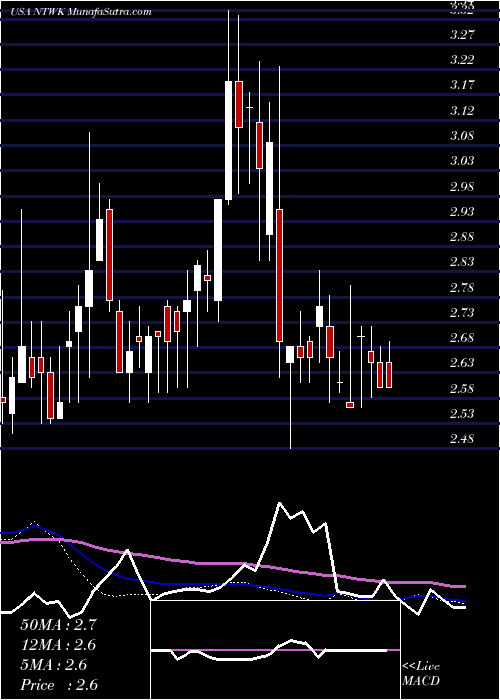Click the 3.22 price axis label
This screenshot has width=500, height=700.
[462, 60]
